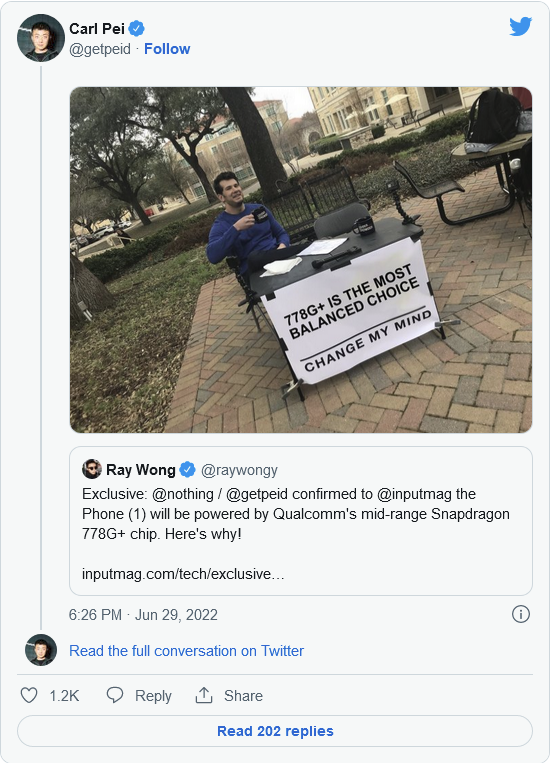This screenshot has height=763, width=550.
Task: Click the Carl Pei display name
Action: click(x=97, y=29)
